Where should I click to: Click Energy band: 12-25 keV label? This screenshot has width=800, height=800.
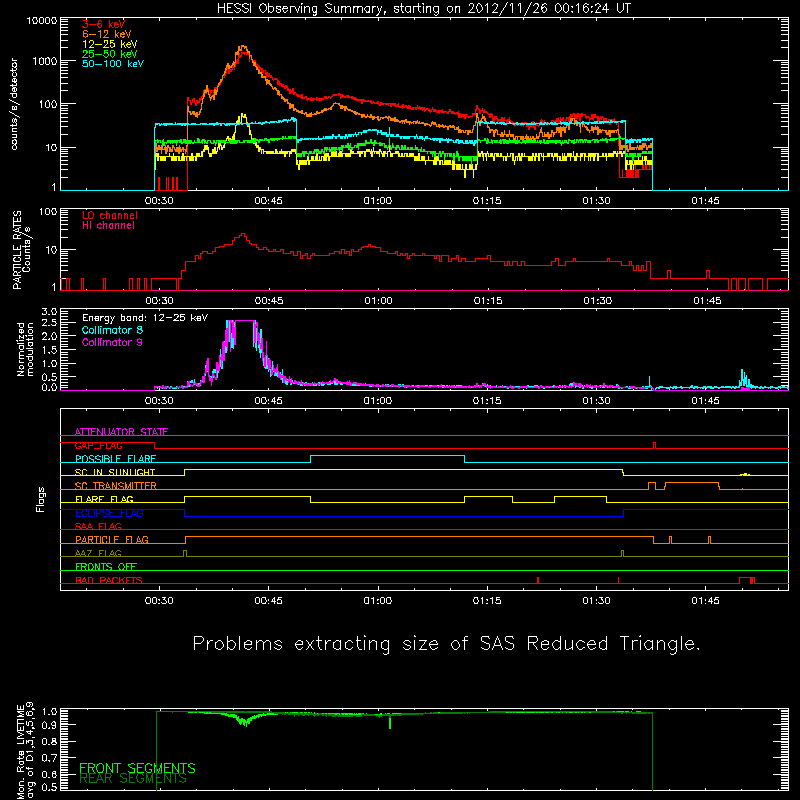145,318
